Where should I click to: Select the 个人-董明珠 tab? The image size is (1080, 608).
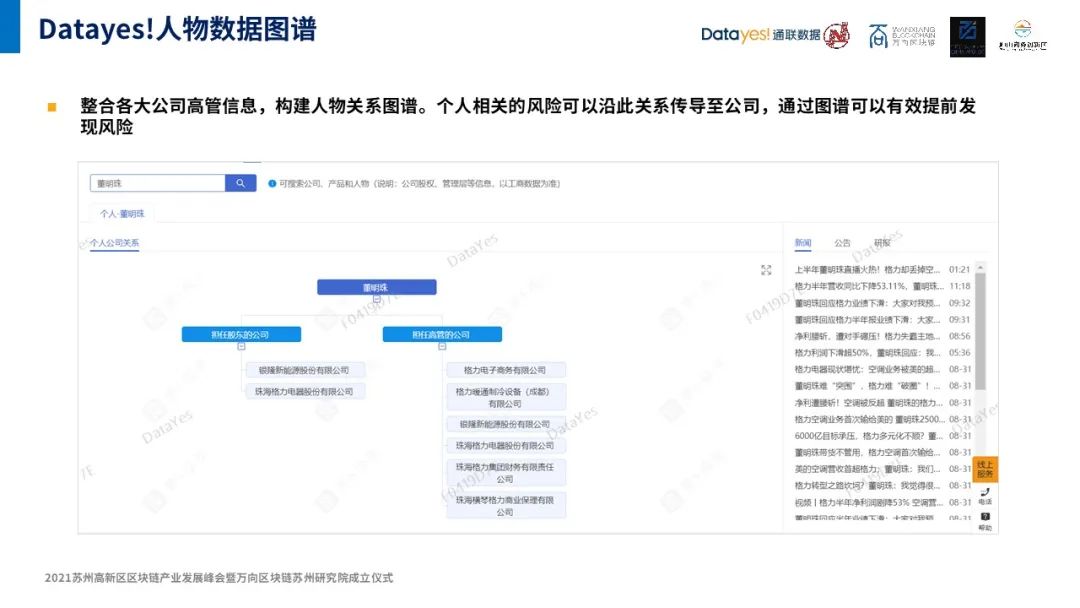coord(122,213)
